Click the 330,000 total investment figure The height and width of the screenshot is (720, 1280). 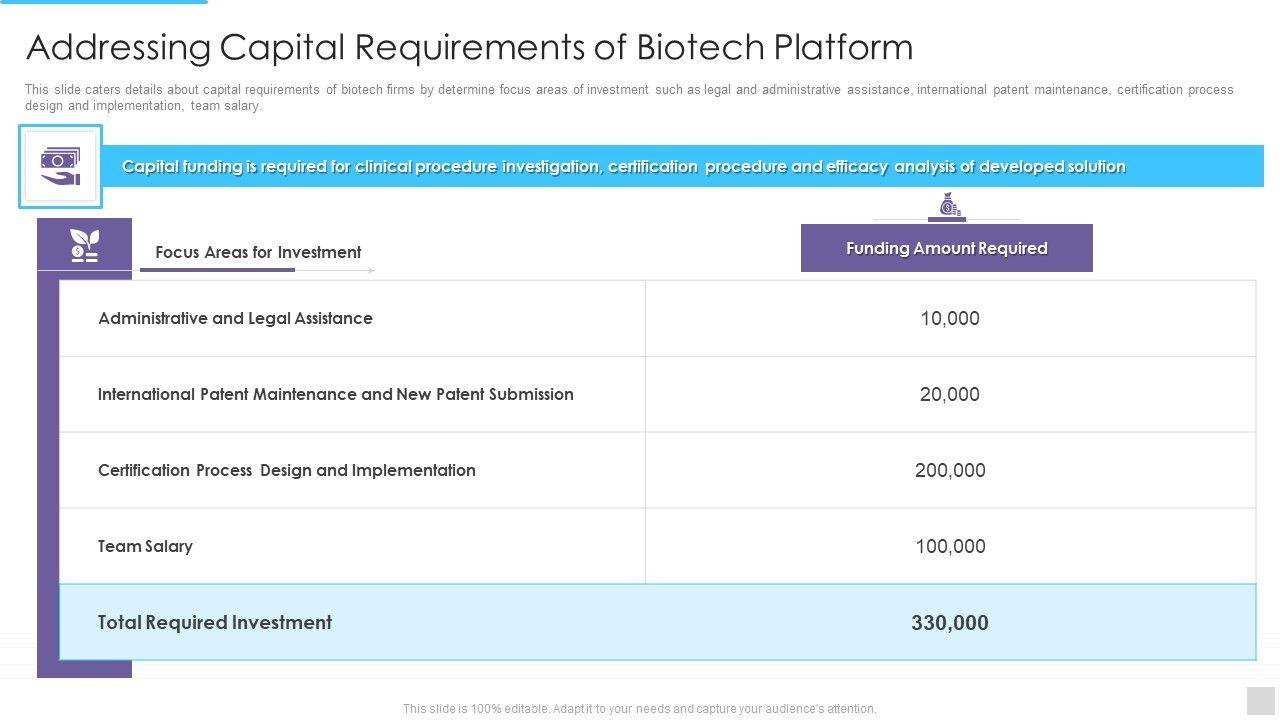[x=949, y=622]
